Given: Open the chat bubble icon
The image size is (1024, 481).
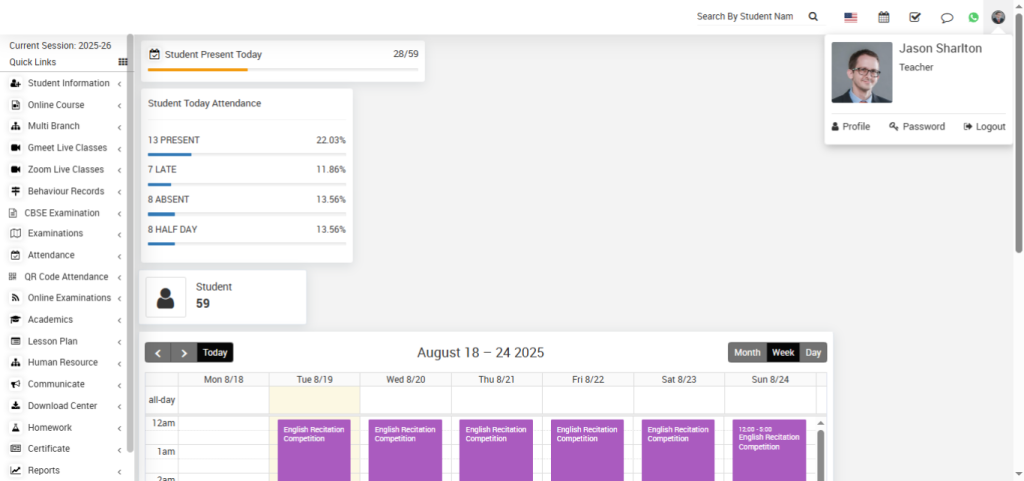Looking at the screenshot, I should tap(947, 17).
